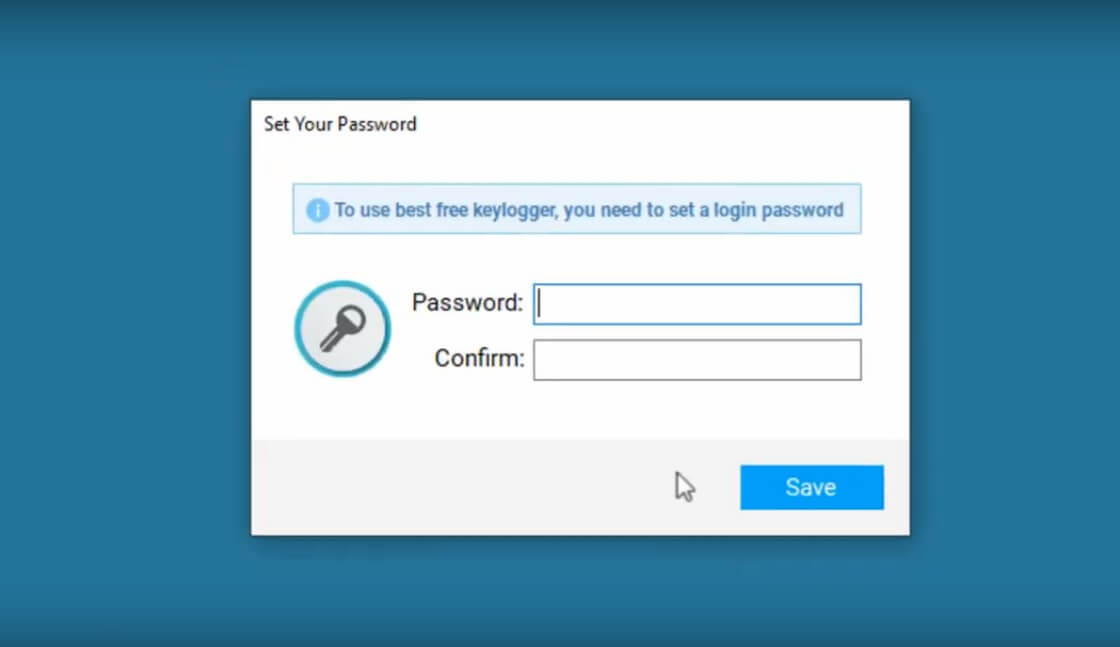
Task: Click the round key icon
Action: click(343, 328)
